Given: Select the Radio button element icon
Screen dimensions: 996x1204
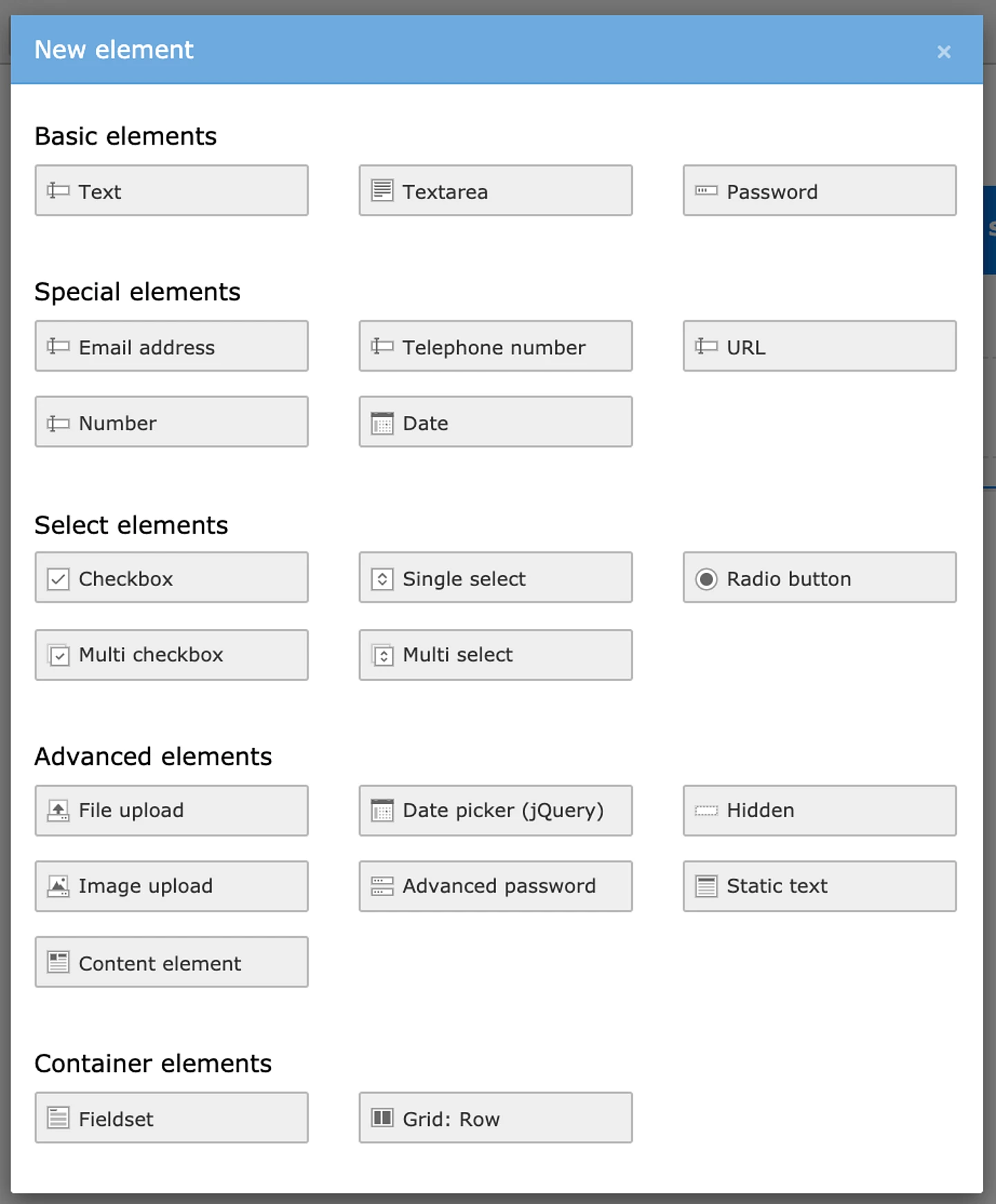Looking at the screenshot, I should [x=706, y=578].
